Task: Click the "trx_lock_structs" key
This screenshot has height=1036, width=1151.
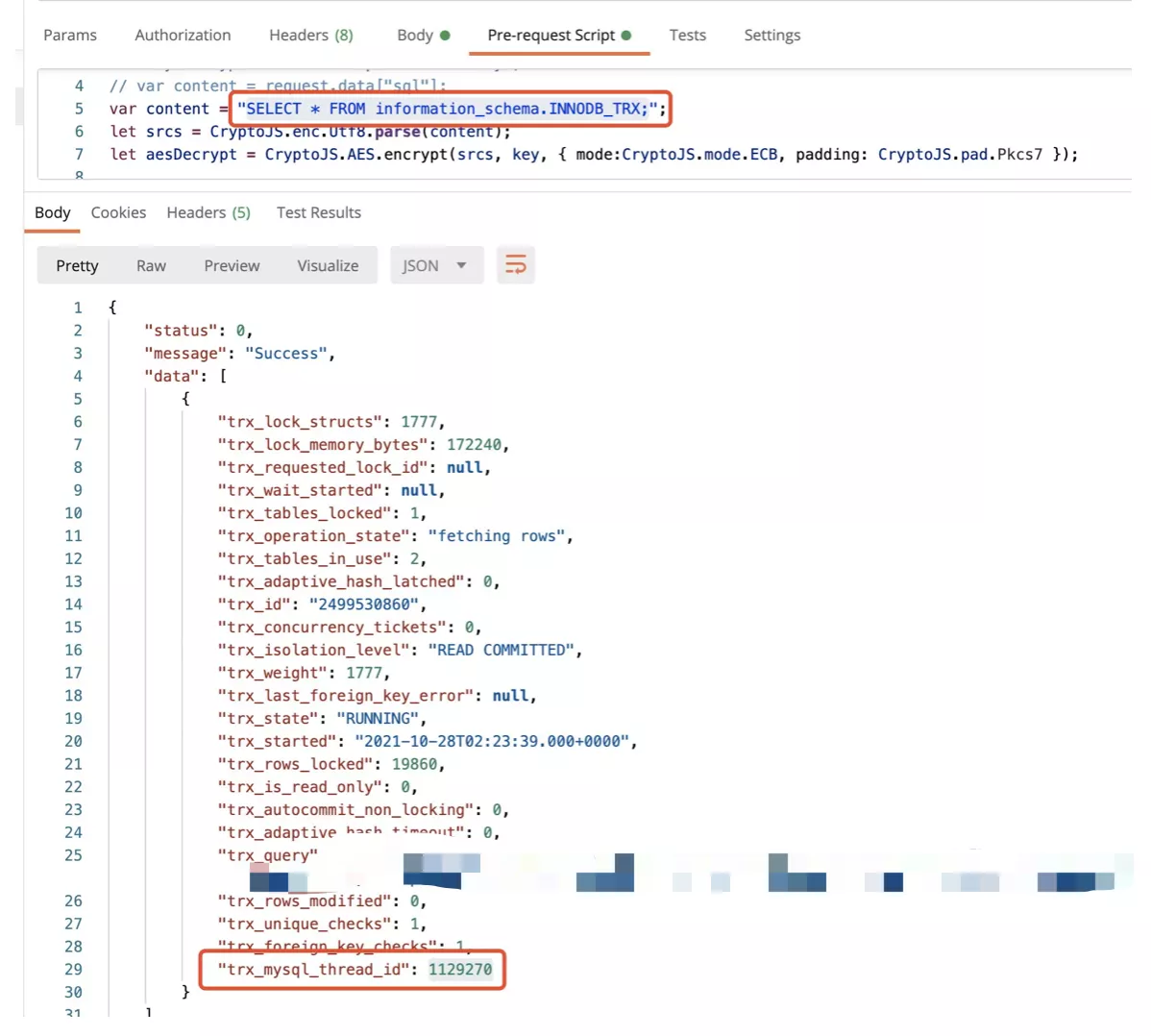Action: (x=300, y=422)
